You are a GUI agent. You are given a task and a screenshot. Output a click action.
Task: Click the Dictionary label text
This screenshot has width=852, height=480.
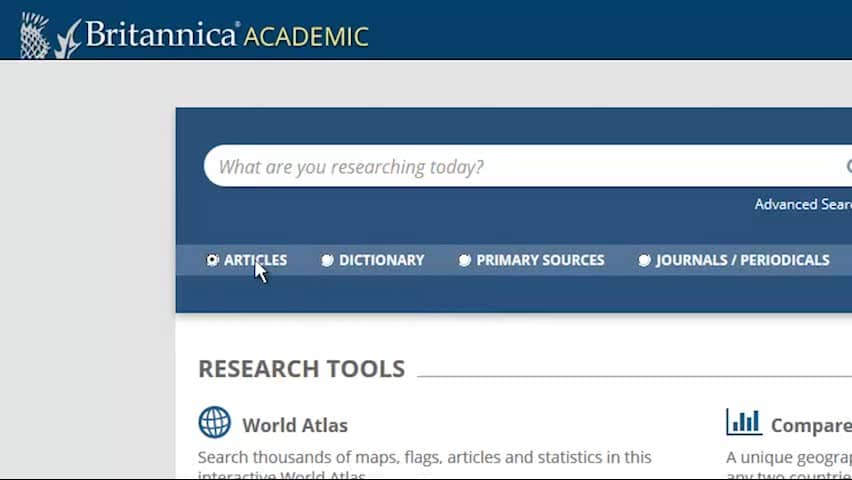tap(381, 260)
